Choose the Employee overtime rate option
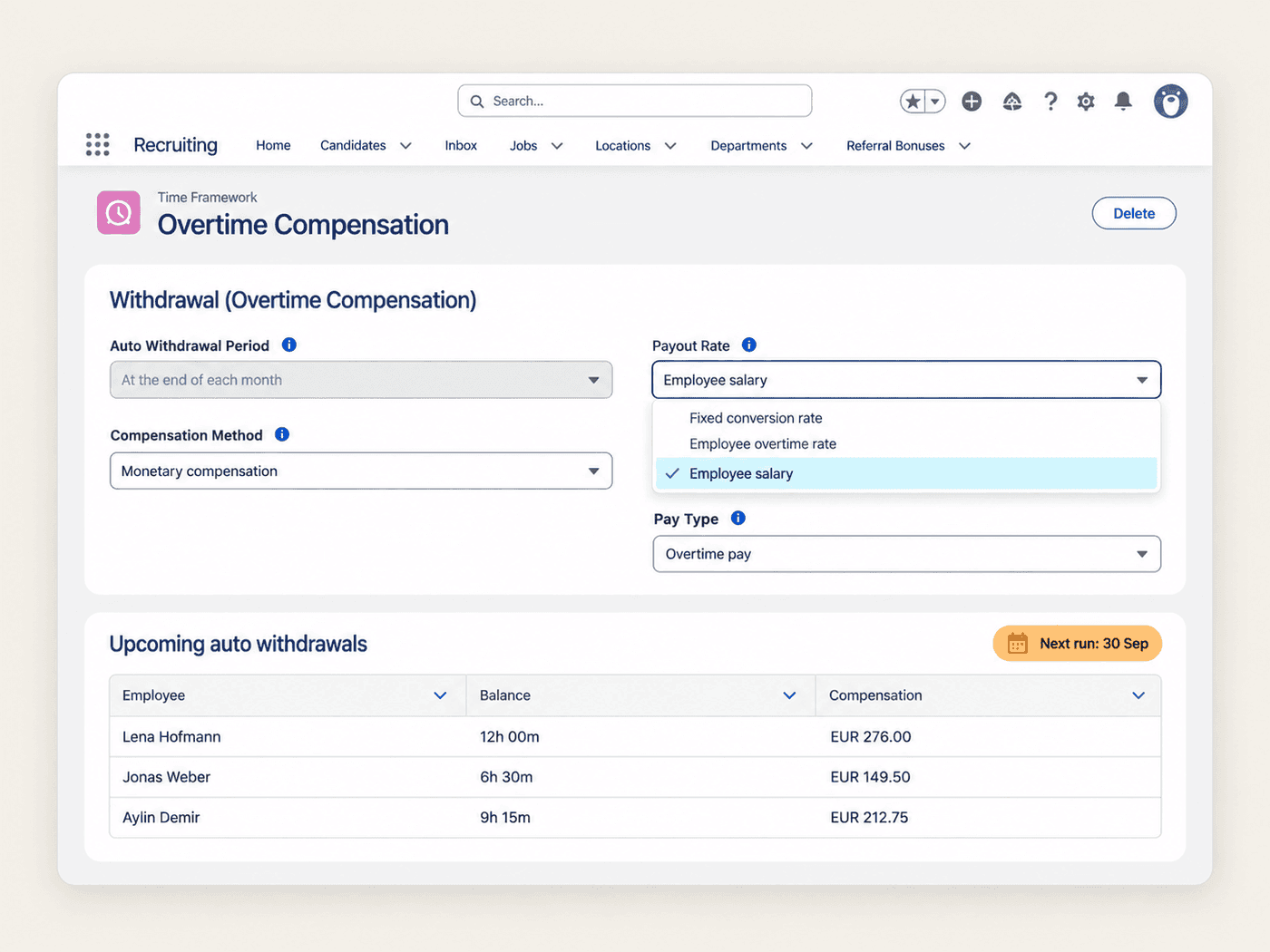 pos(905,443)
